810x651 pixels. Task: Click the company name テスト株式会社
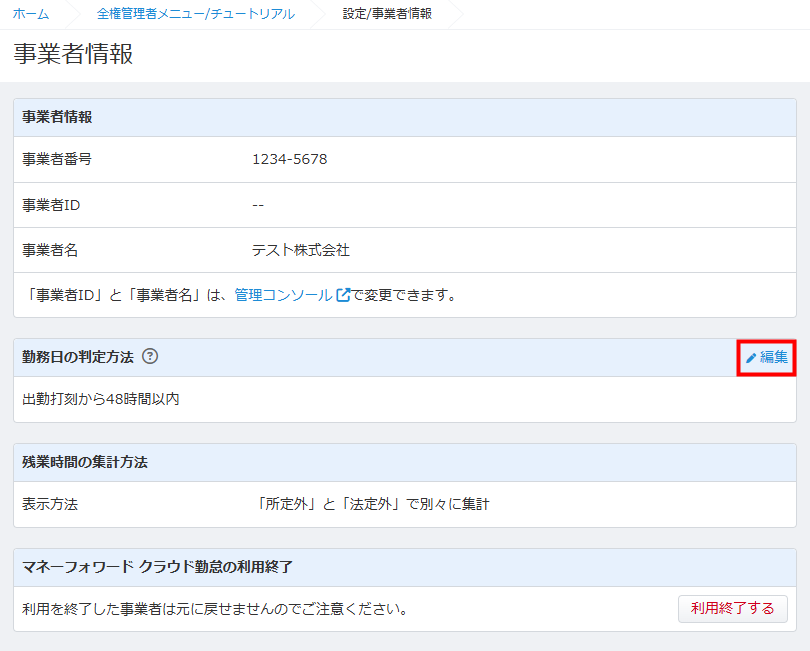click(x=301, y=250)
